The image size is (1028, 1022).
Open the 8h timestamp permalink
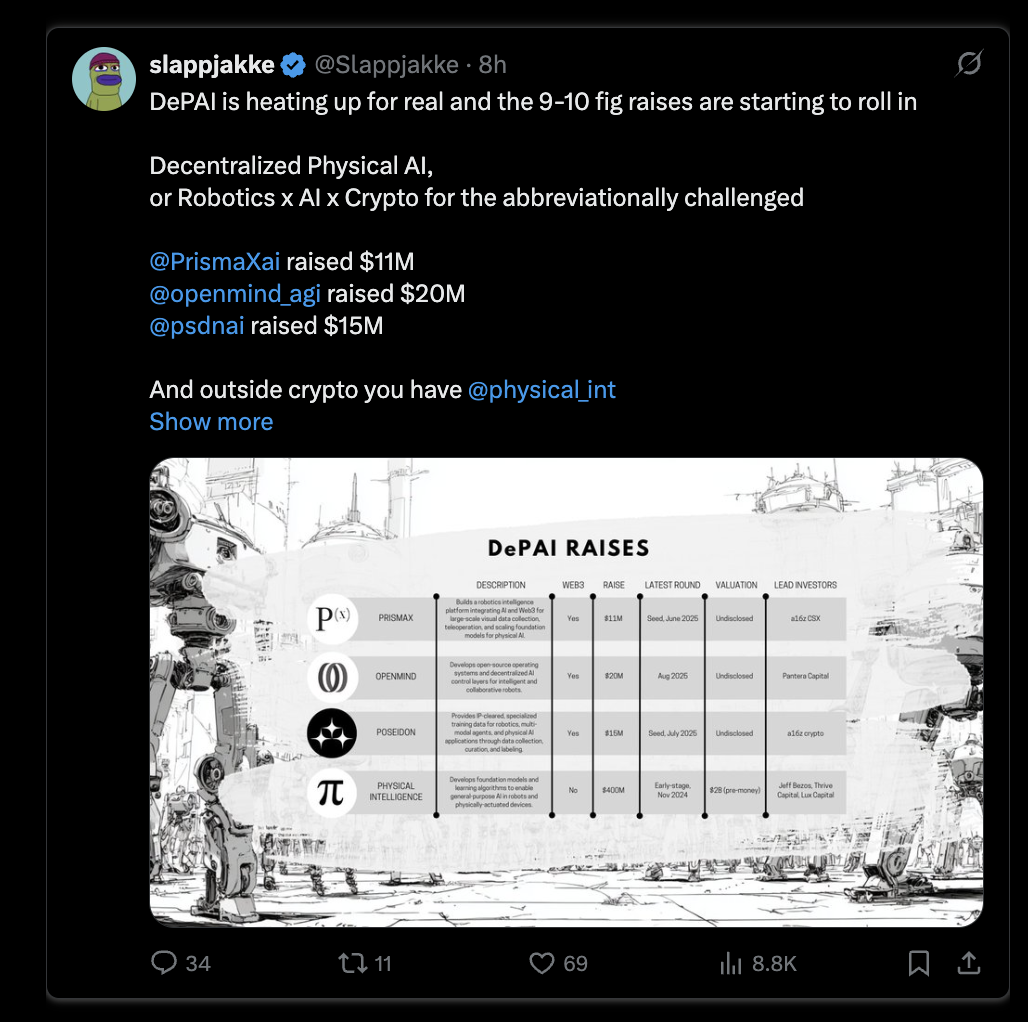click(492, 65)
